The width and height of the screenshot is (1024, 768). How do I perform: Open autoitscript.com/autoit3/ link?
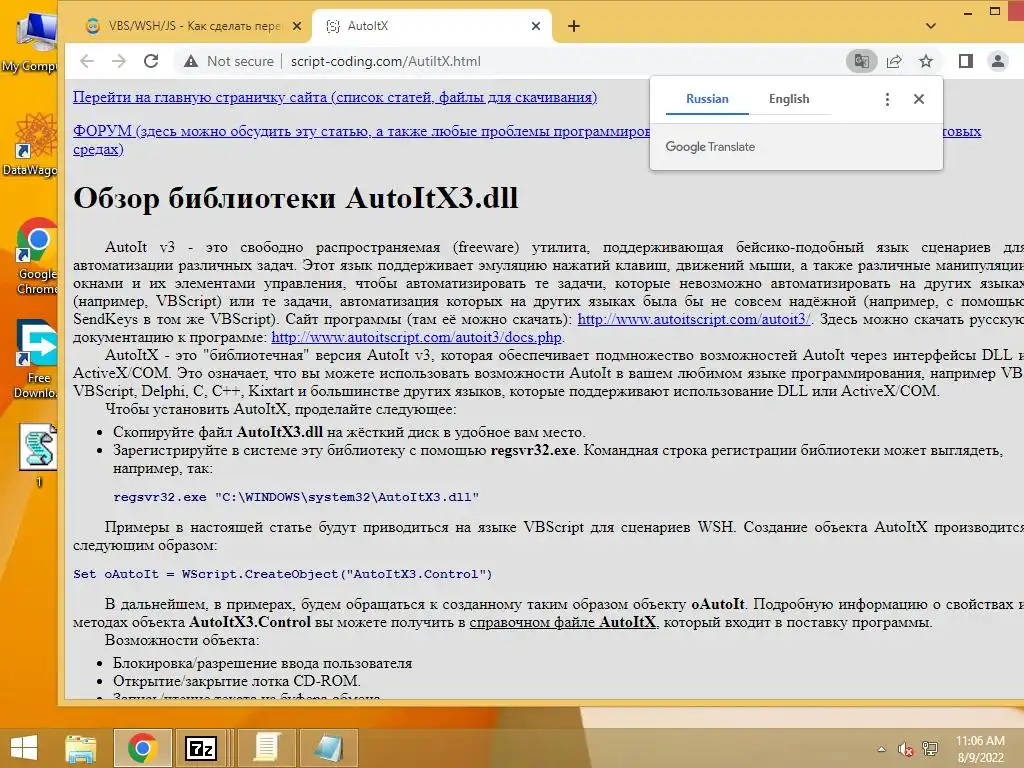(695, 319)
